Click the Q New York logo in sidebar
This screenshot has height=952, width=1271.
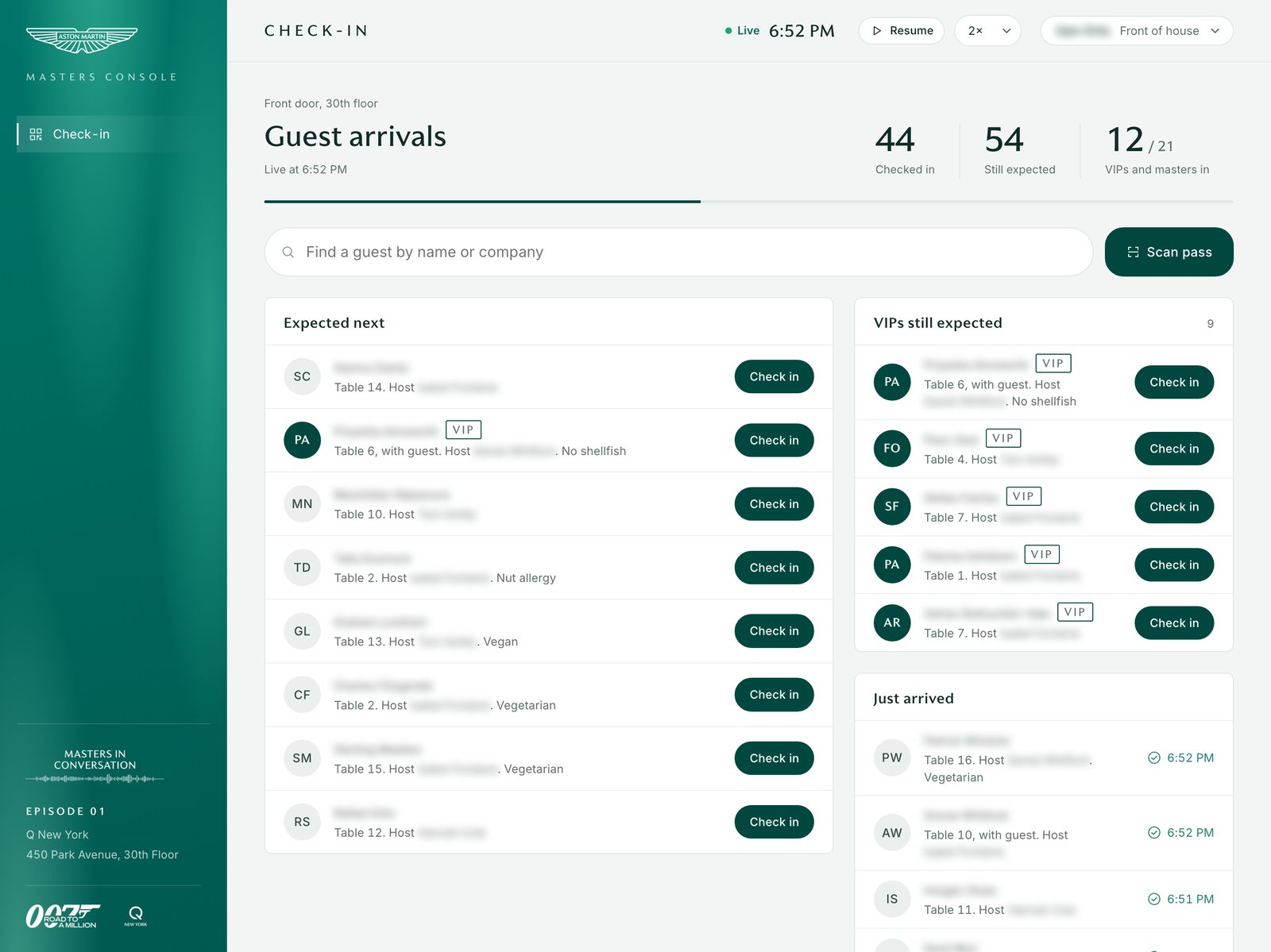(x=136, y=916)
